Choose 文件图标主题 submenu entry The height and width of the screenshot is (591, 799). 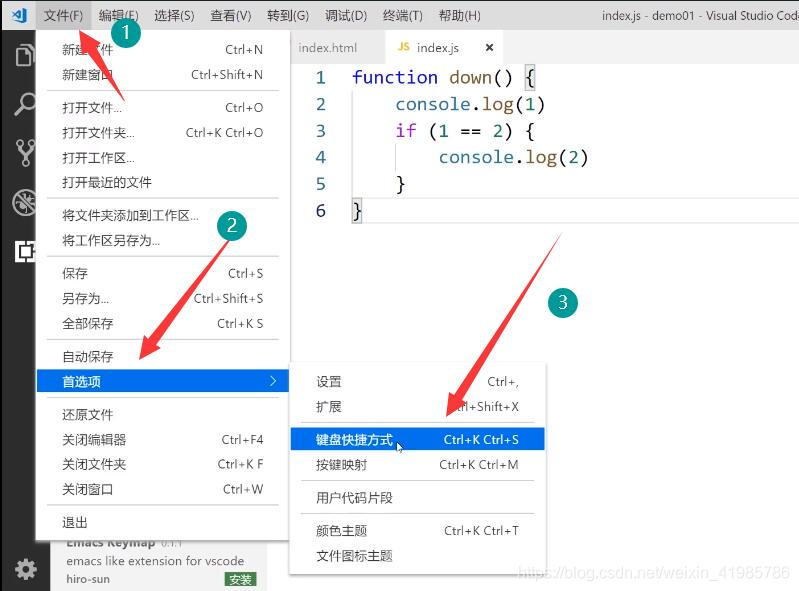click(x=417, y=556)
